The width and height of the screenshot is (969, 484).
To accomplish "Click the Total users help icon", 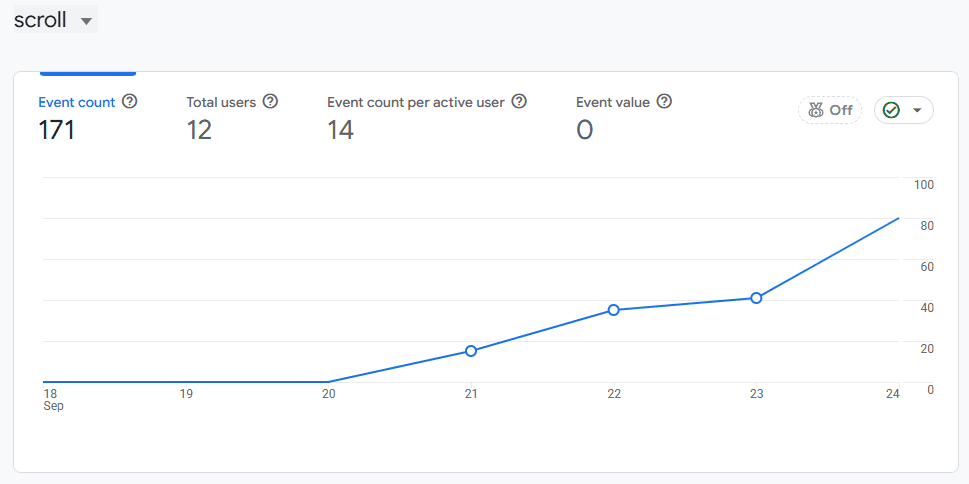I will pyautogui.click(x=270, y=101).
